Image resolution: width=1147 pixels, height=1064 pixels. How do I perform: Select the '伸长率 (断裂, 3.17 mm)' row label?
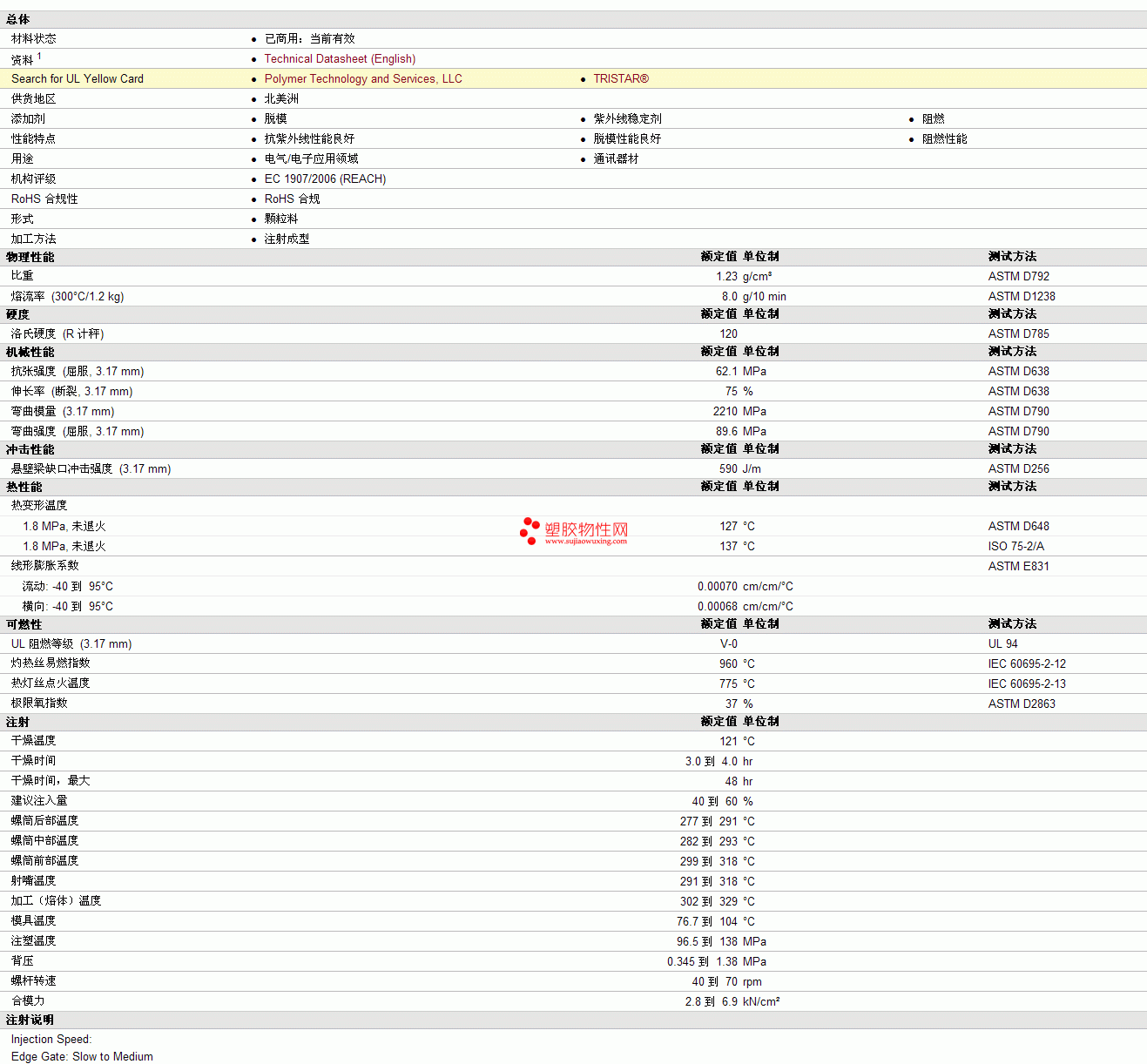[x=71, y=391]
